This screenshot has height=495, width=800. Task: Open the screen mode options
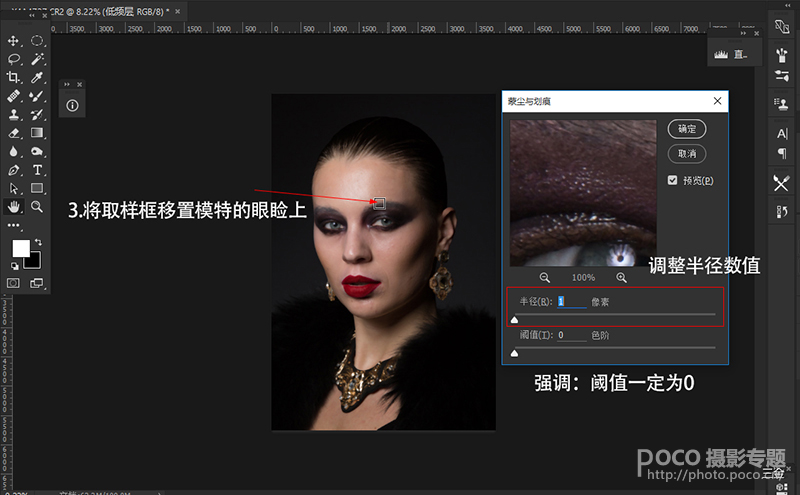click(37, 283)
